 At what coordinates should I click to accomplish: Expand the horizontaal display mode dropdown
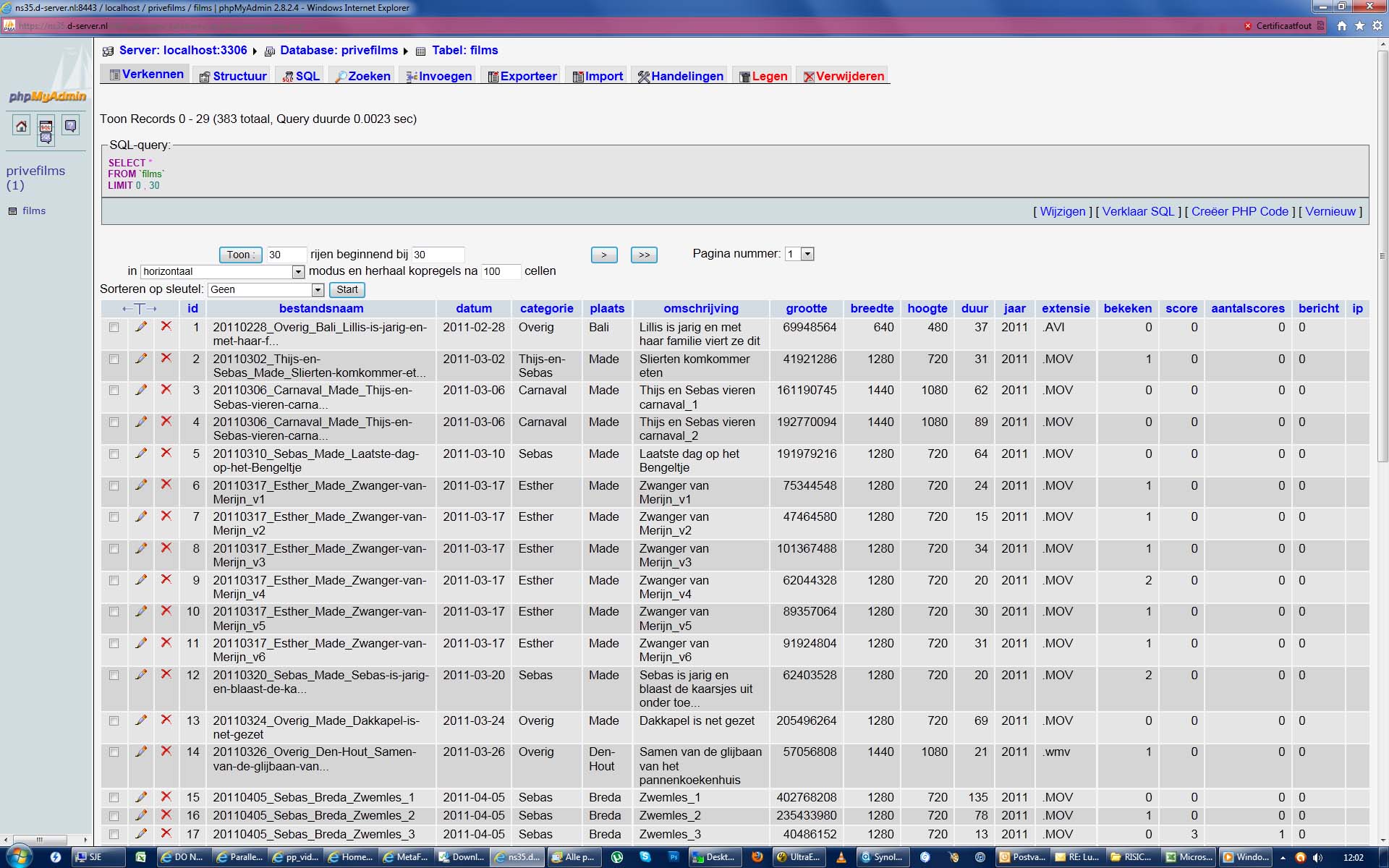coord(298,271)
